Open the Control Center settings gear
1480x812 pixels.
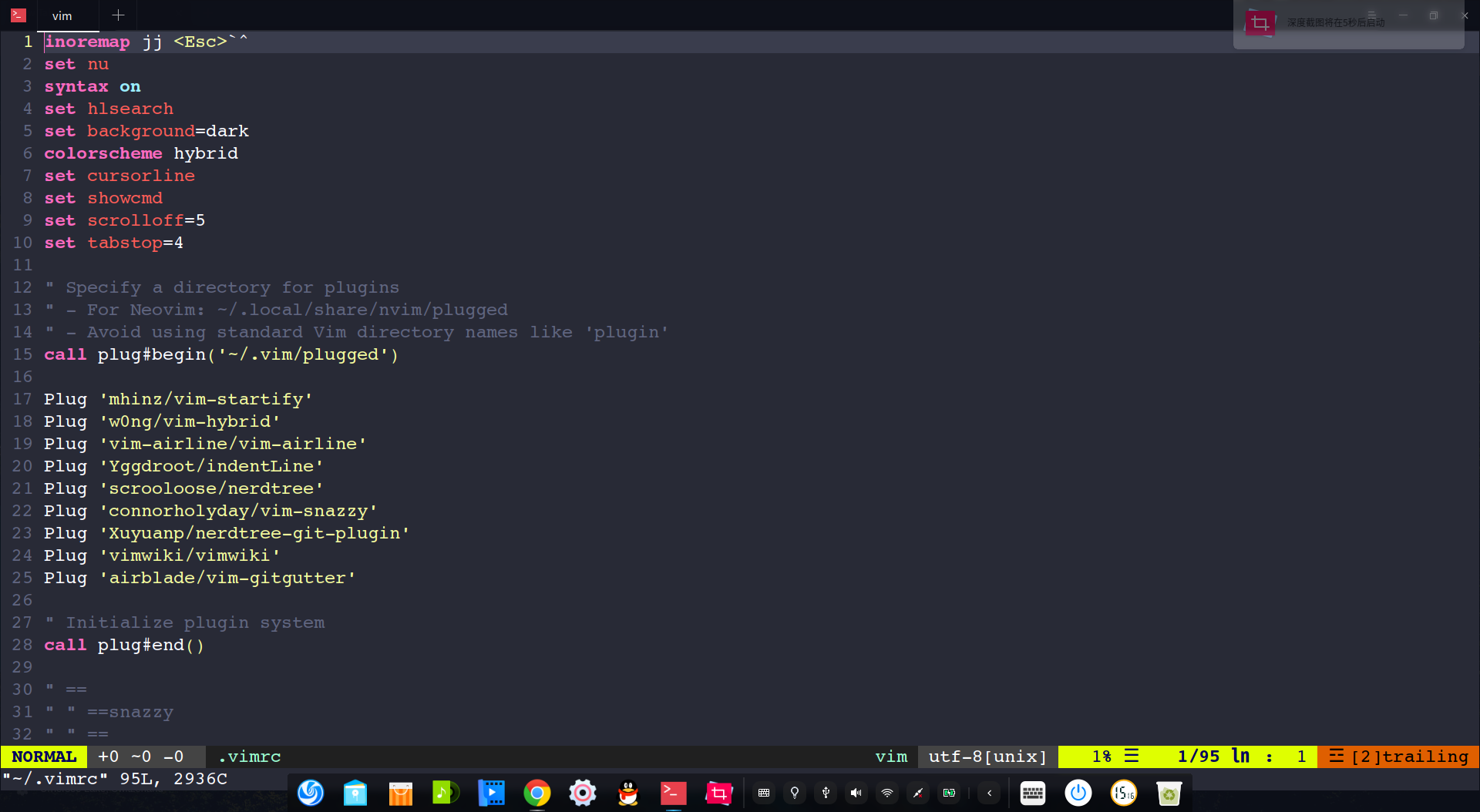pos(582,793)
